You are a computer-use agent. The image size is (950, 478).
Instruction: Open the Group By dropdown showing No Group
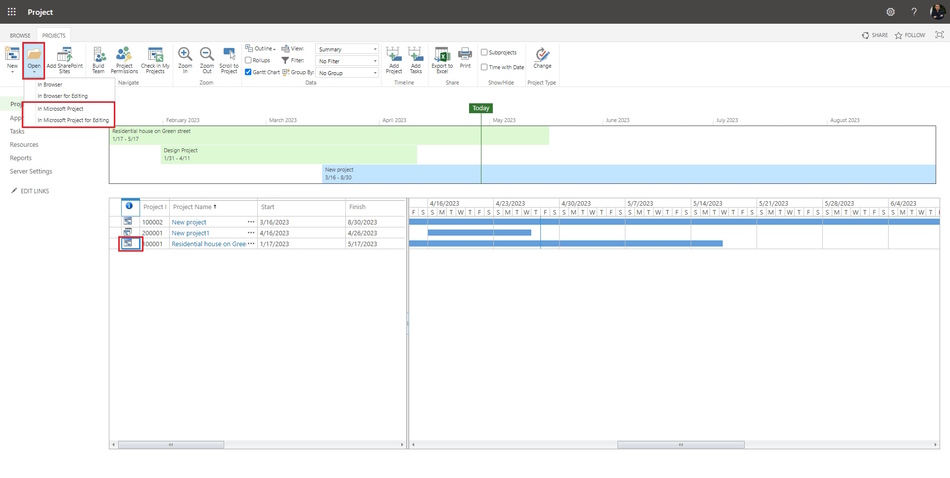(347, 73)
